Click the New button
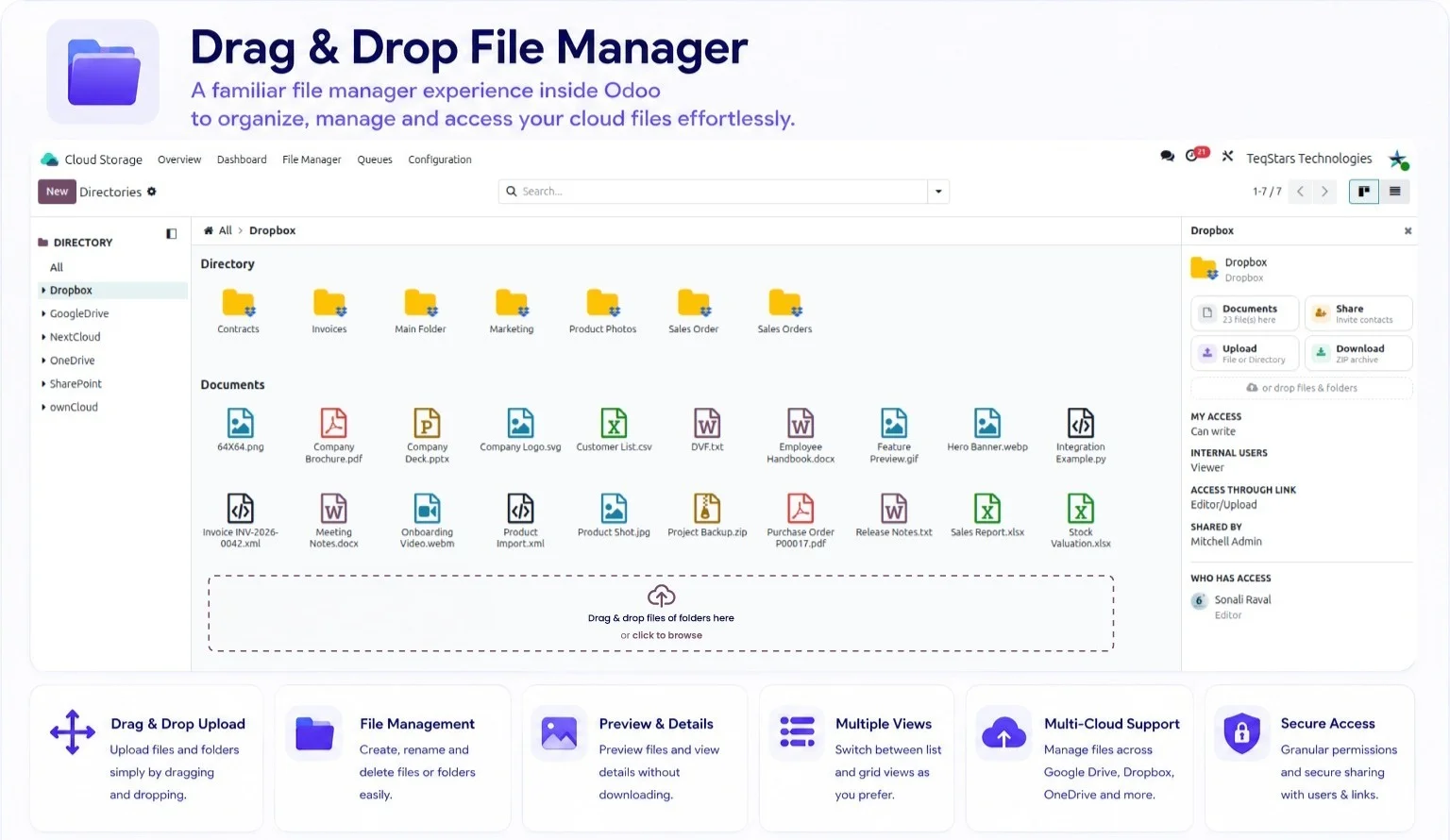 tap(57, 192)
